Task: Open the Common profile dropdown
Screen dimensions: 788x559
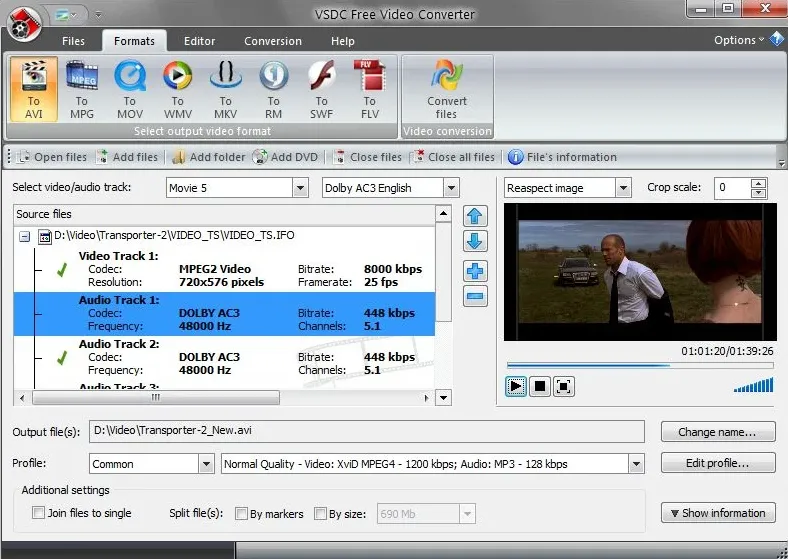Action: [x=206, y=463]
